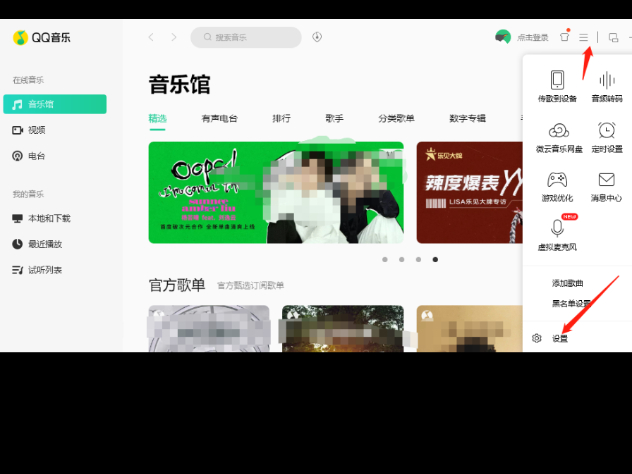Open 最近播放 in the sidebar
Viewport: 632px width, 474px height.
[x=37, y=244]
